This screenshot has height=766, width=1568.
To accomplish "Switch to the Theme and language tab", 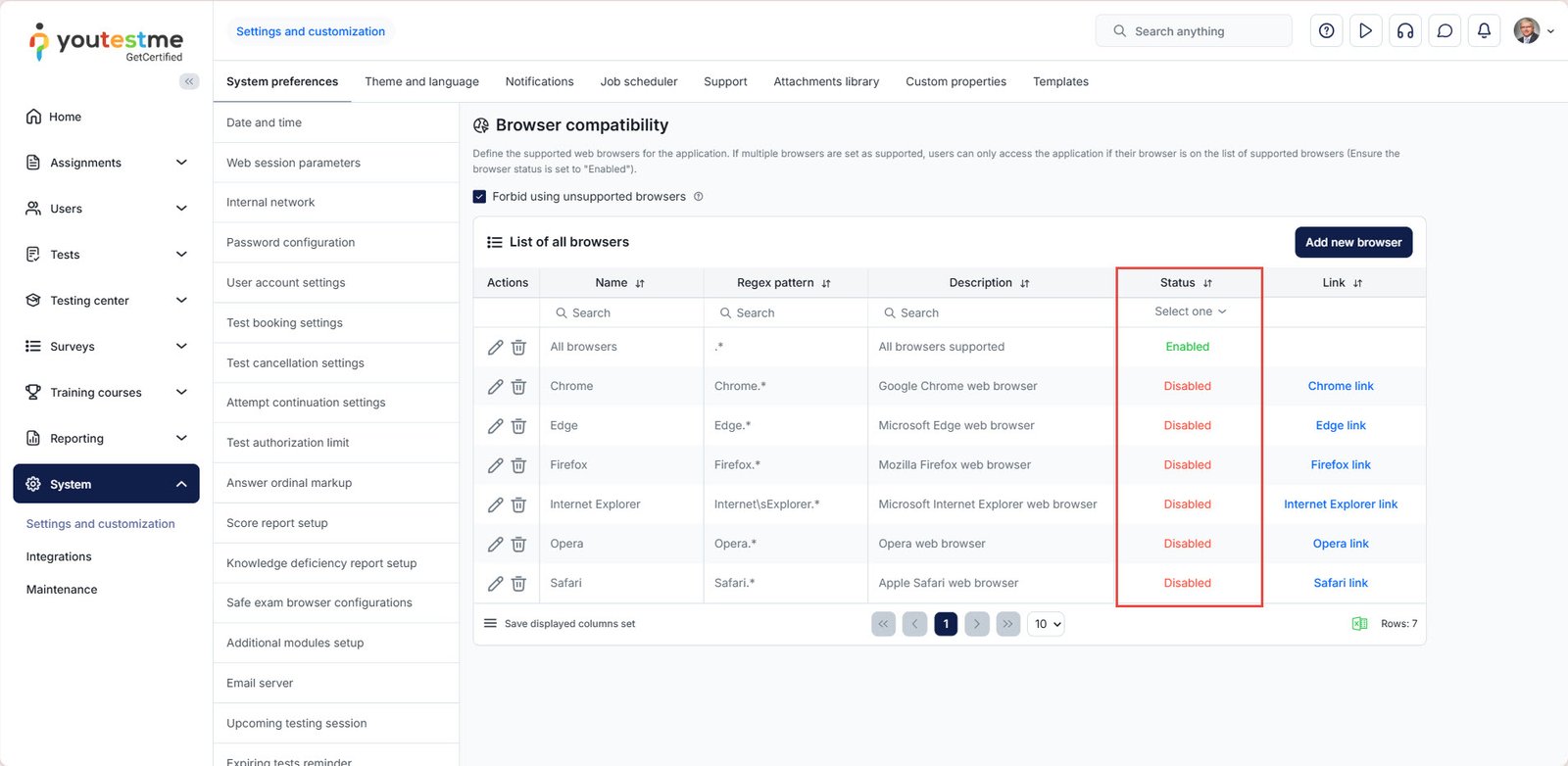I will pyautogui.click(x=421, y=82).
